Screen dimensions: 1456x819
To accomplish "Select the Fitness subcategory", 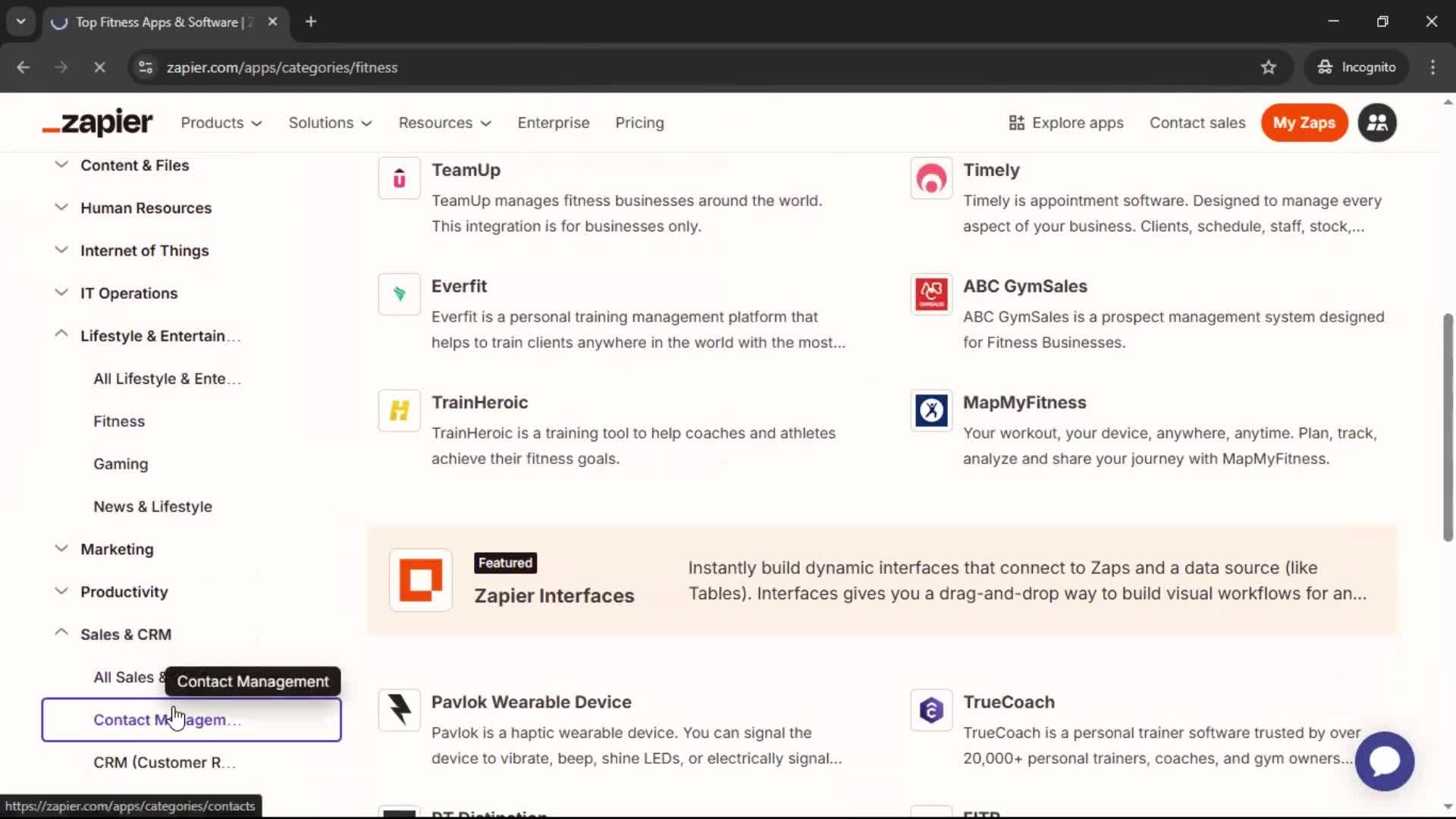I will [119, 421].
